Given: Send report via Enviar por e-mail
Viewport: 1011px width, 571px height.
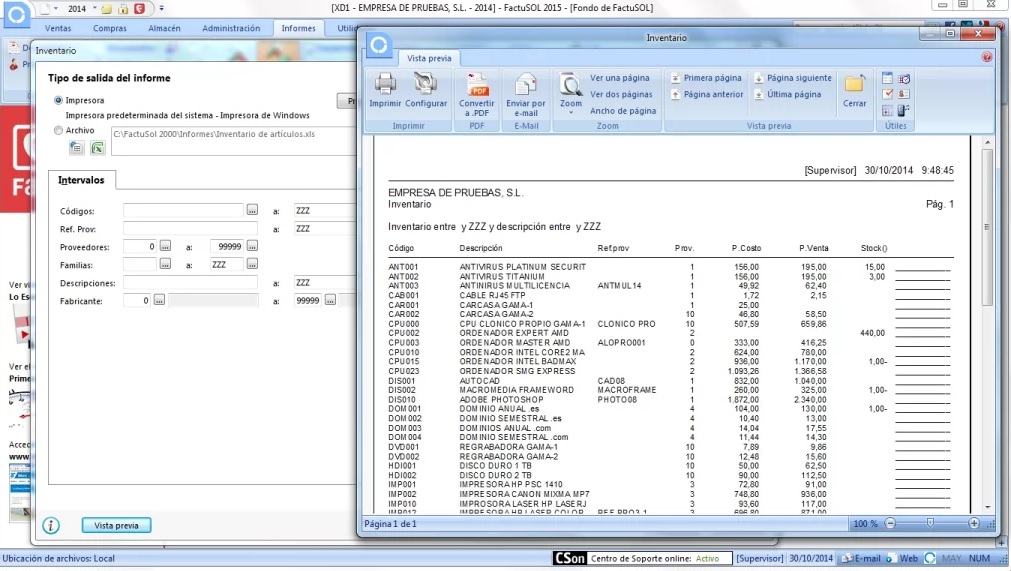Looking at the screenshot, I should coord(525,95).
